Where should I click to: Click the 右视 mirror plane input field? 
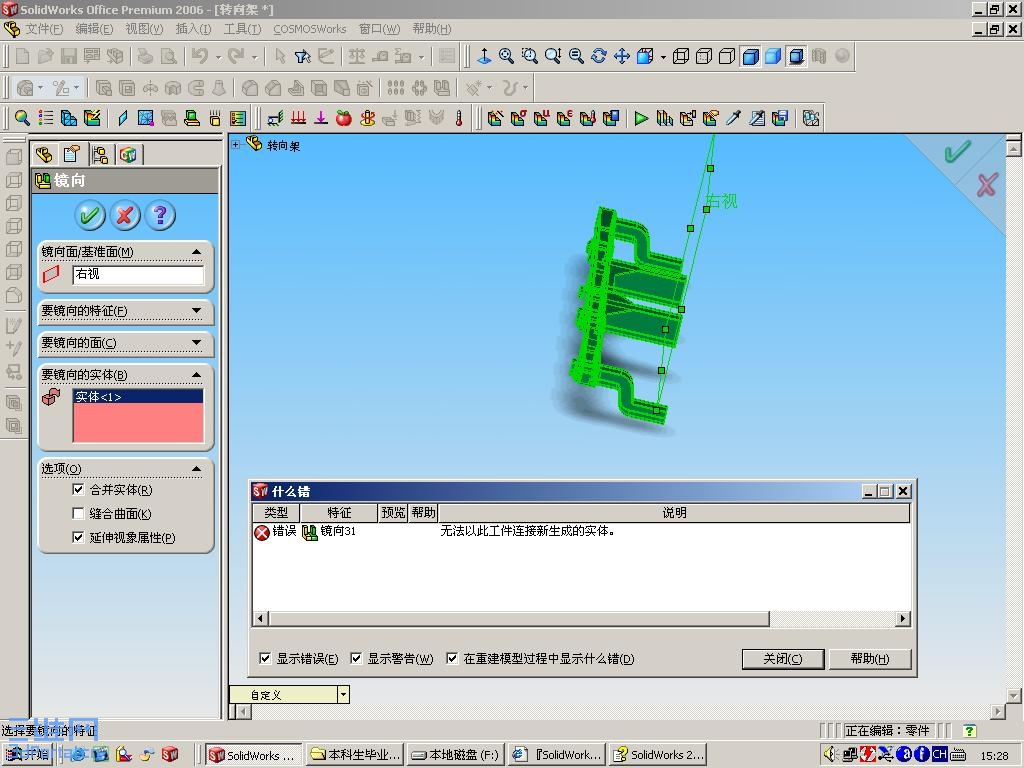(138, 274)
